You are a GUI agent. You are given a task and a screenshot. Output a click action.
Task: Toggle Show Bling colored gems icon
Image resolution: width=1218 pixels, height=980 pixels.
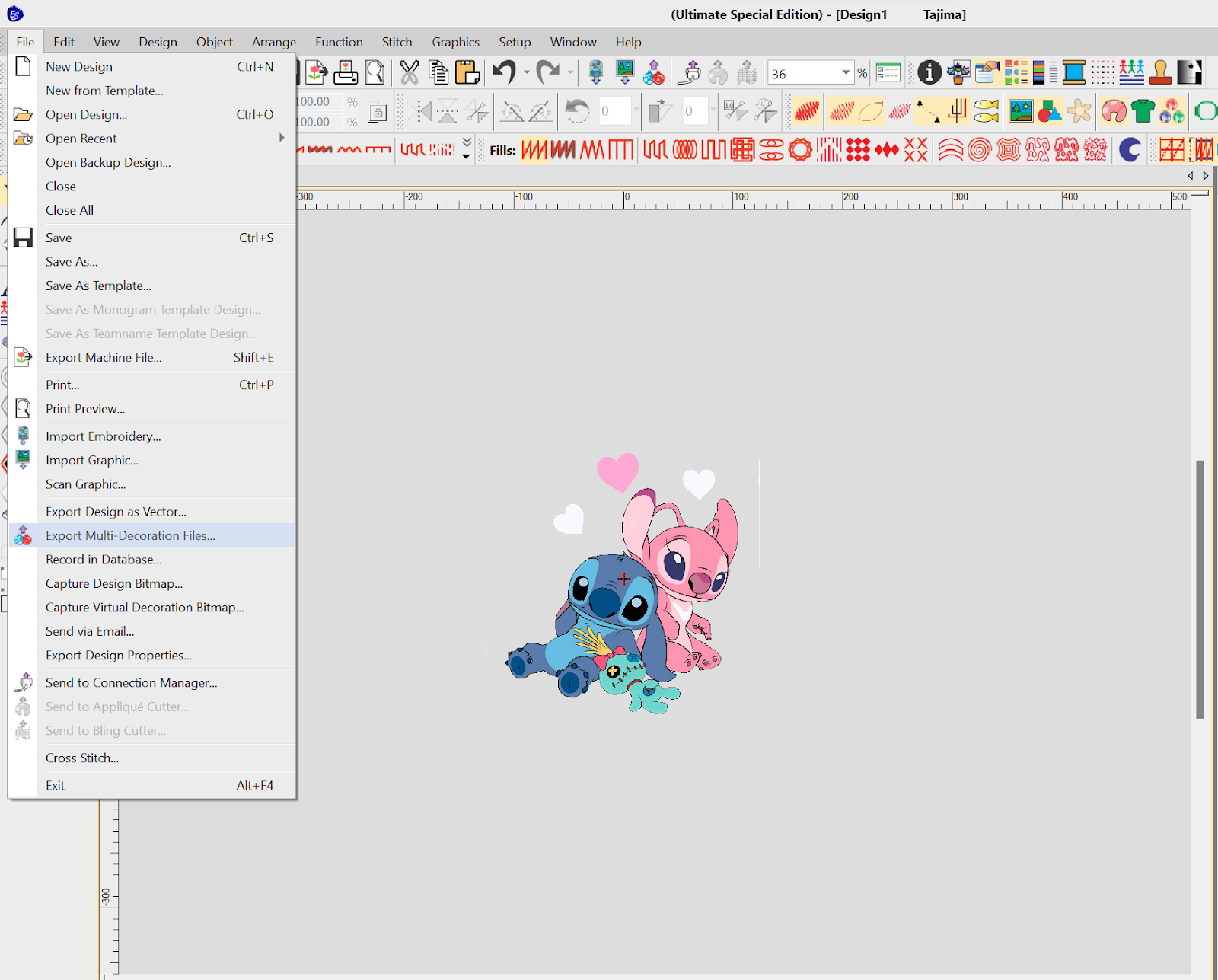[1172, 112]
